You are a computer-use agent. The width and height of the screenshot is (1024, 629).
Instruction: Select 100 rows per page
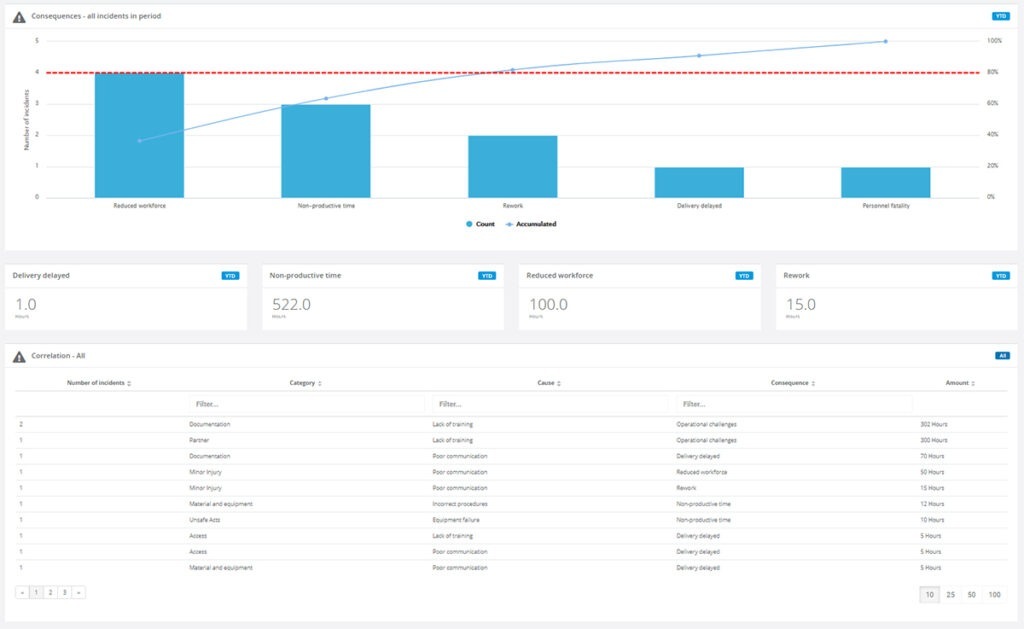(997, 593)
